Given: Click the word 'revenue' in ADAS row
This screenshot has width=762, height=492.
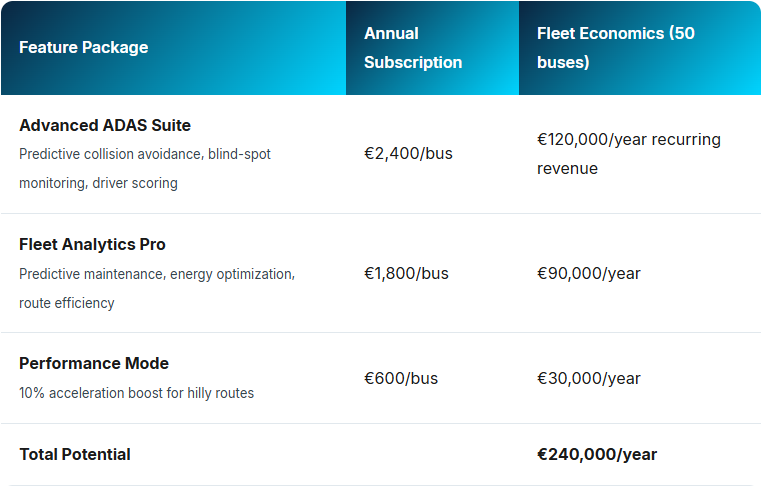Looking at the screenshot, I should (x=568, y=168).
